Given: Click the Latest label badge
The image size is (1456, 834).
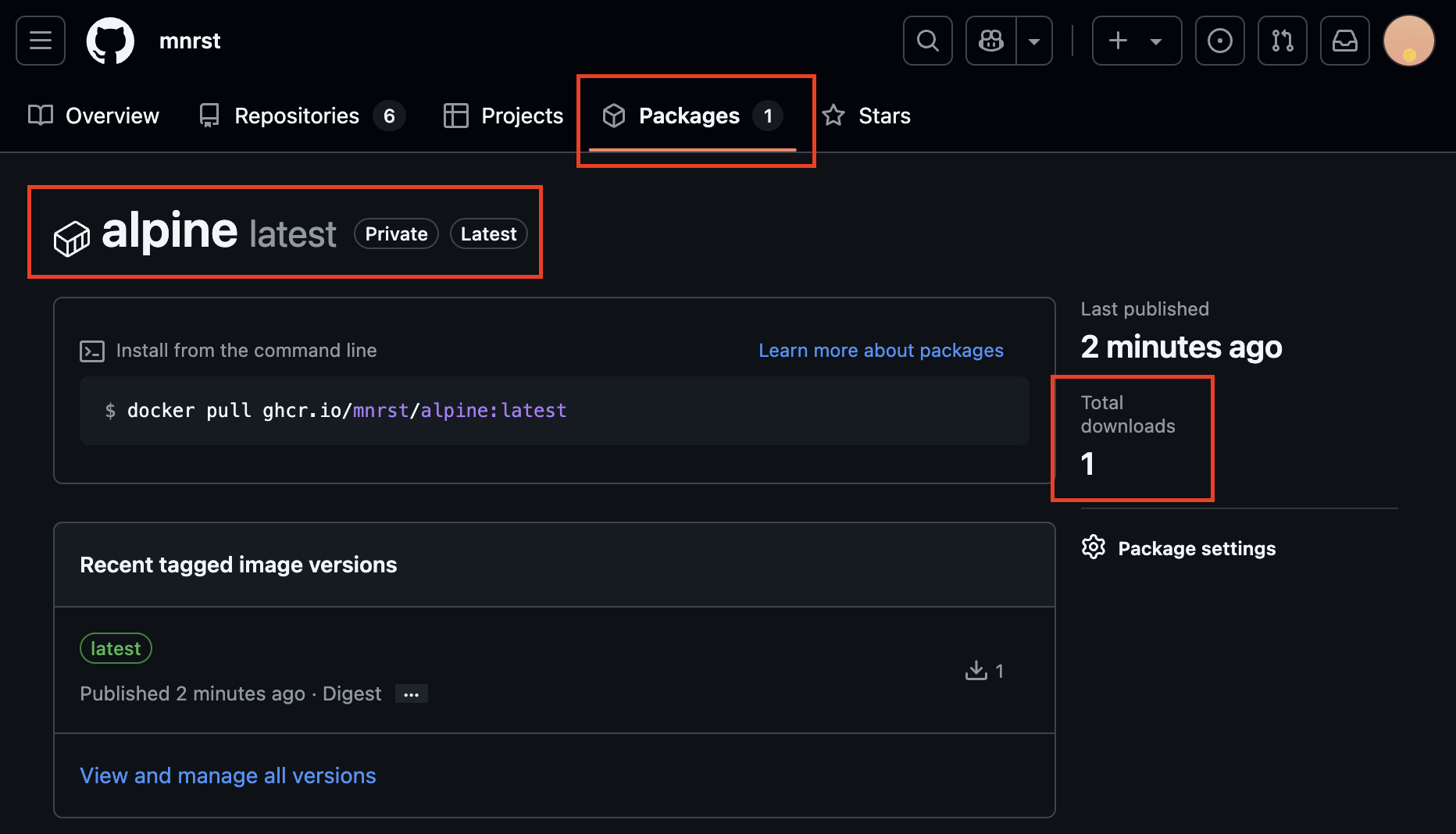Looking at the screenshot, I should [488, 233].
